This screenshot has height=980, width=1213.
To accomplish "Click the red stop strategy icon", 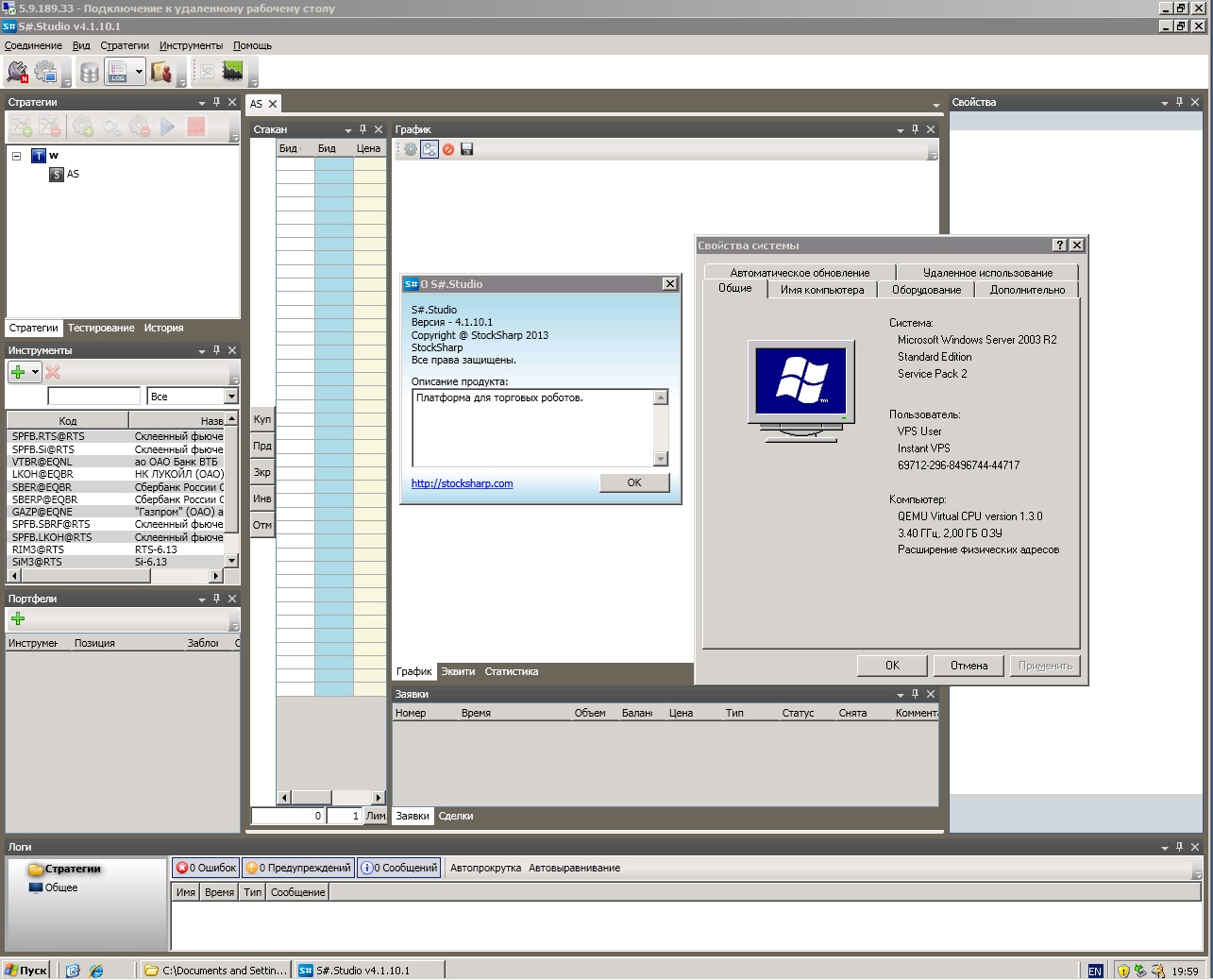I will pyautogui.click(x=196, y=127).
